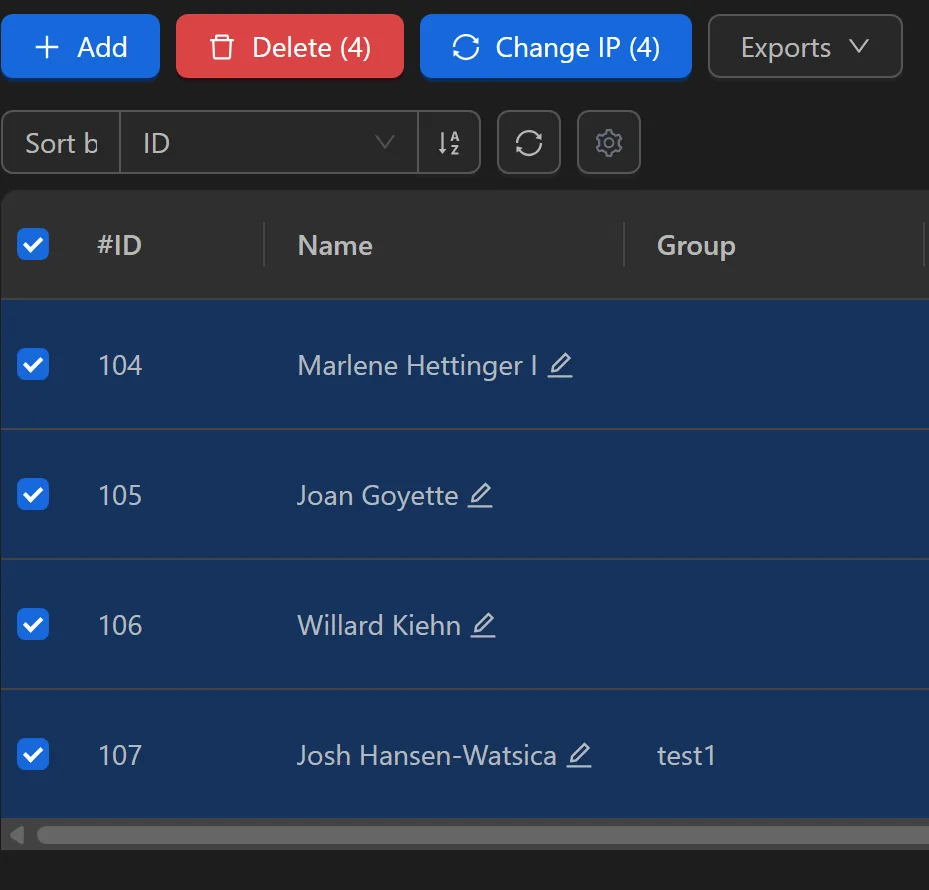This screenshot has height=890, width=929.
Task: Click the Name column header
Action: tap(335, 246)
